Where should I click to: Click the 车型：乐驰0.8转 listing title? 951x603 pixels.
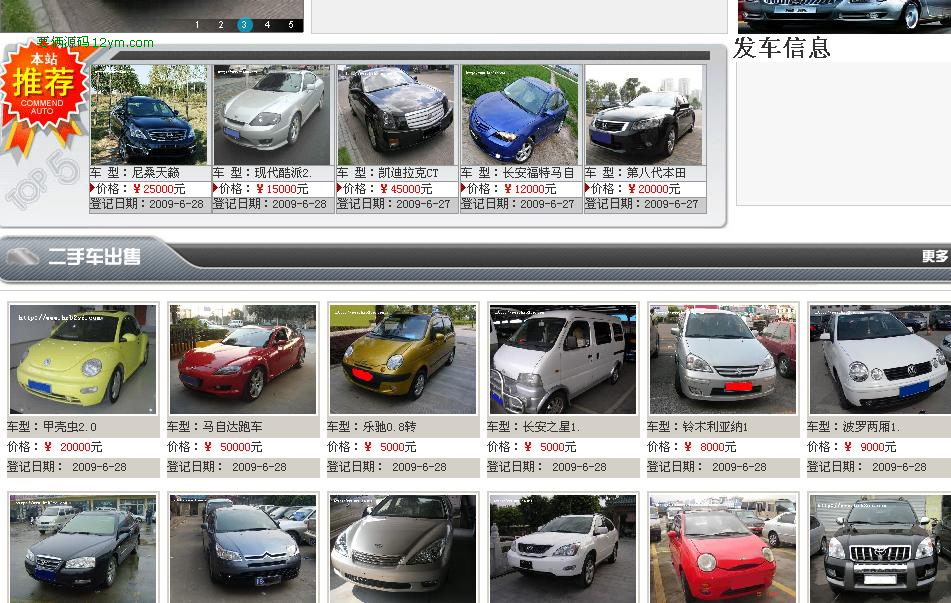372,426
